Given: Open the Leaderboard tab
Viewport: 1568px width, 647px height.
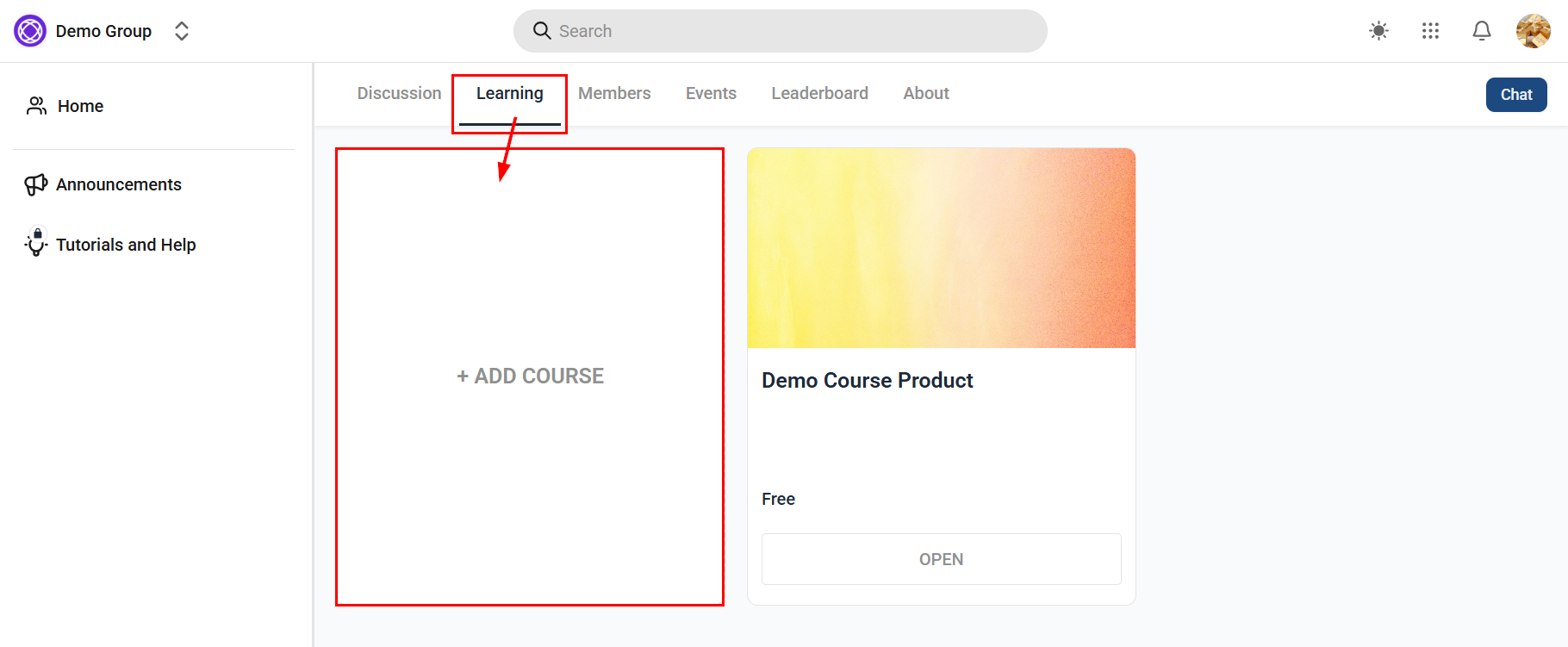Looking at the screenshot, I should coord(819,93).
